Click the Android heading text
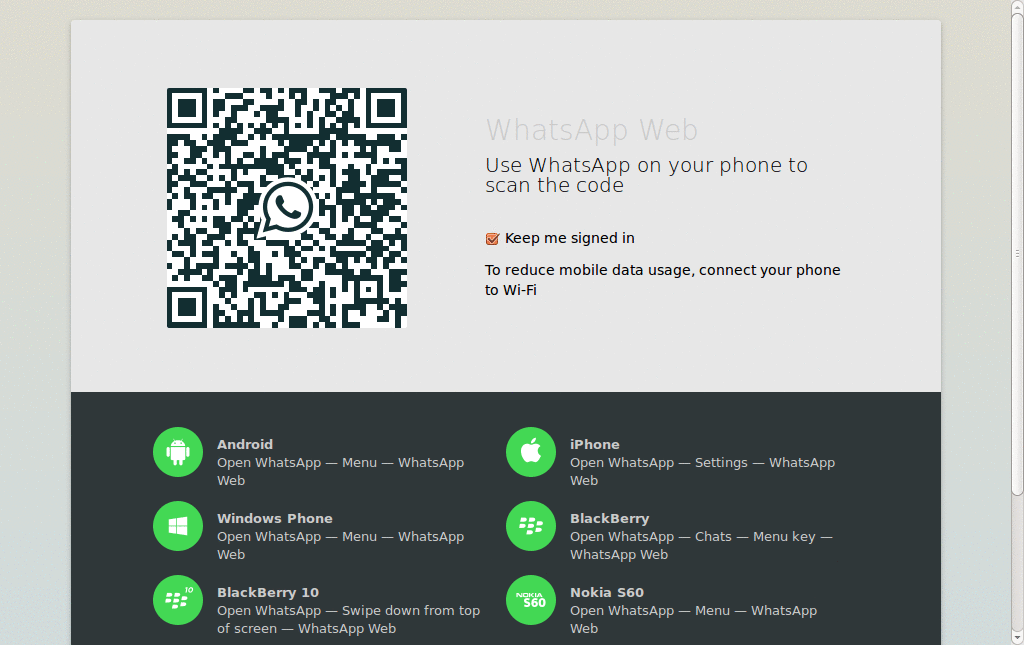The height and width of the screenshot is (645, 1024). click(x=245, y=445)
